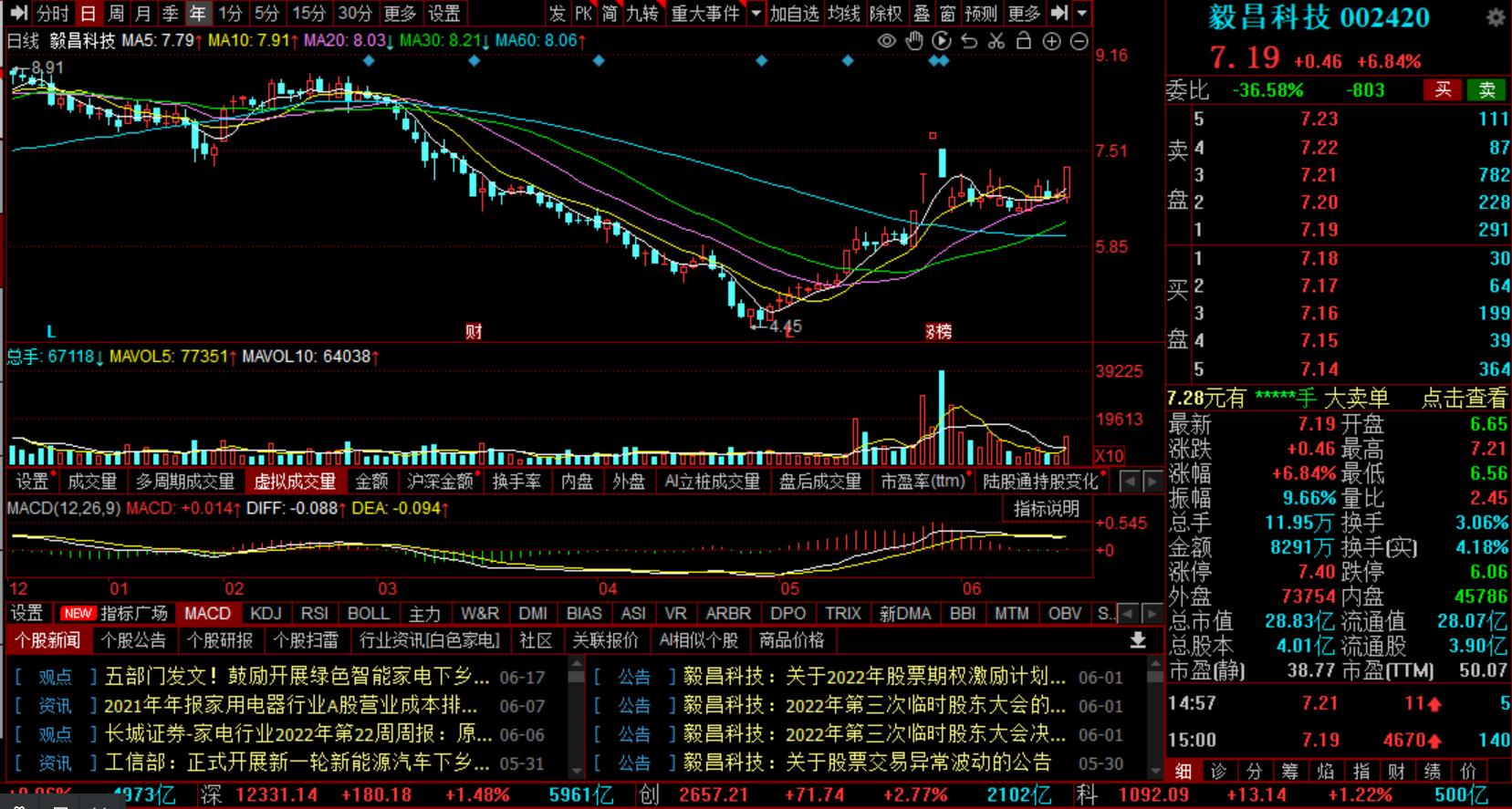Zoom in with the plus circle icon
Image resolution: width=1512 pixels, height=809 pixels.
[x=1051, y=41]
